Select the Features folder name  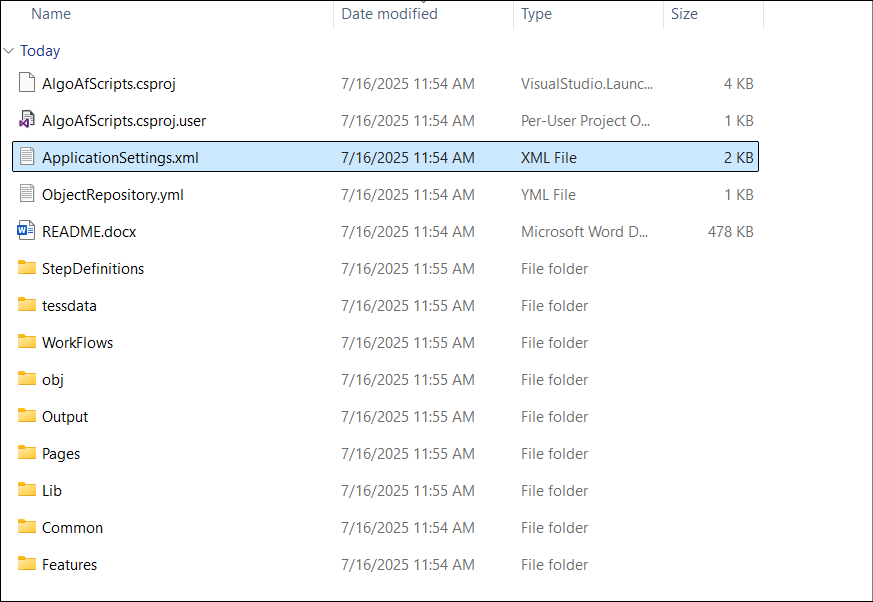tap(70, 565)
